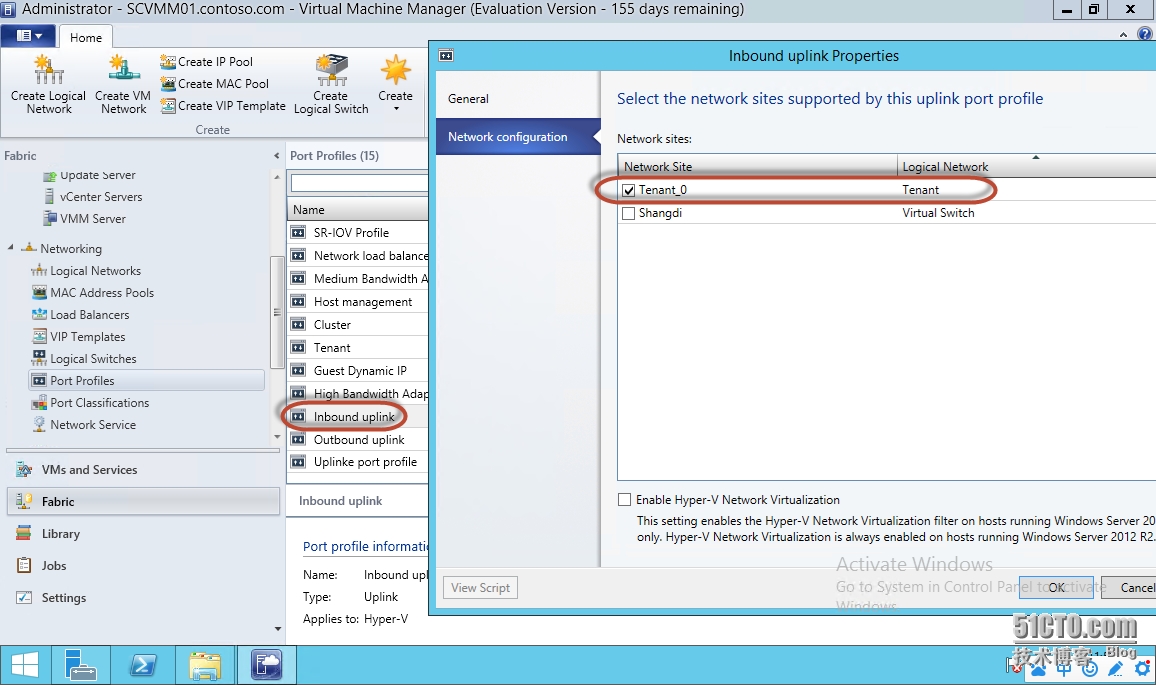
Task: Confirm the dialog with OK
Action: [x=1056, y=588]
